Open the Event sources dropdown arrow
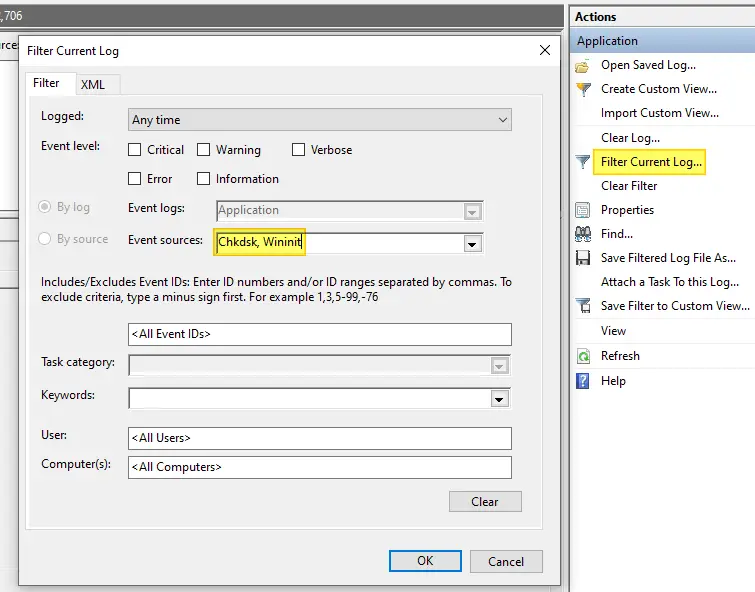755x592 pixels. tap(472, 244)
